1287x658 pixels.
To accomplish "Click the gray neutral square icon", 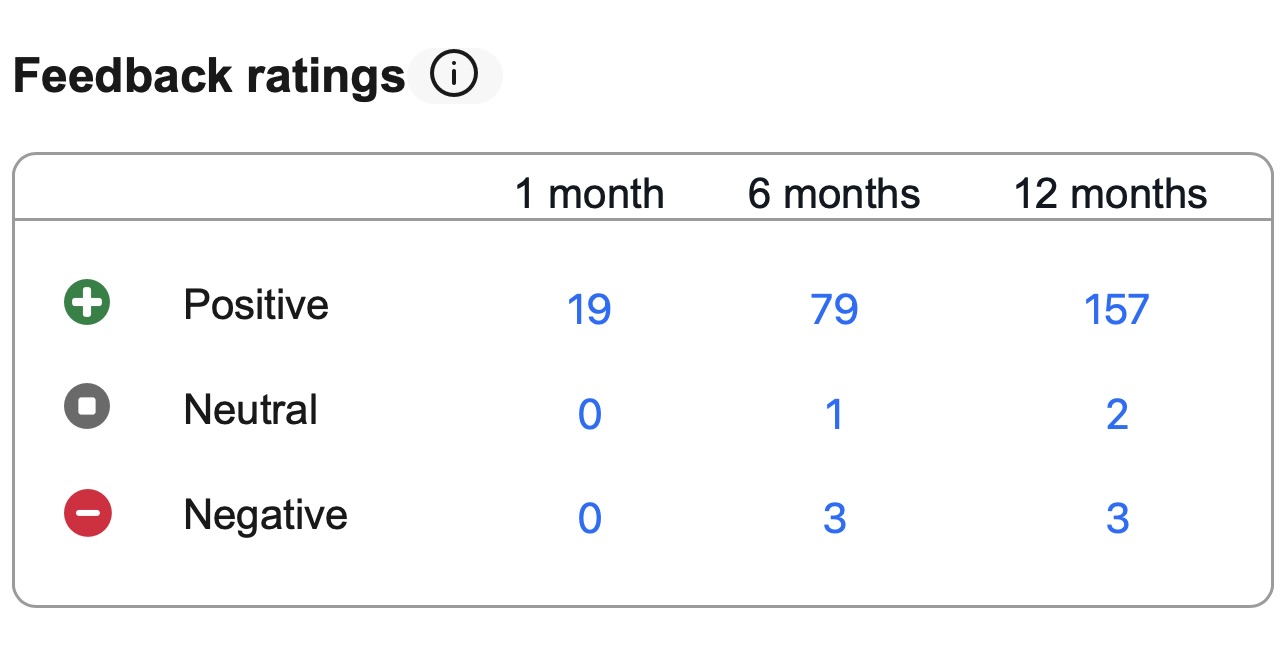I will click(x=87, y=407).
